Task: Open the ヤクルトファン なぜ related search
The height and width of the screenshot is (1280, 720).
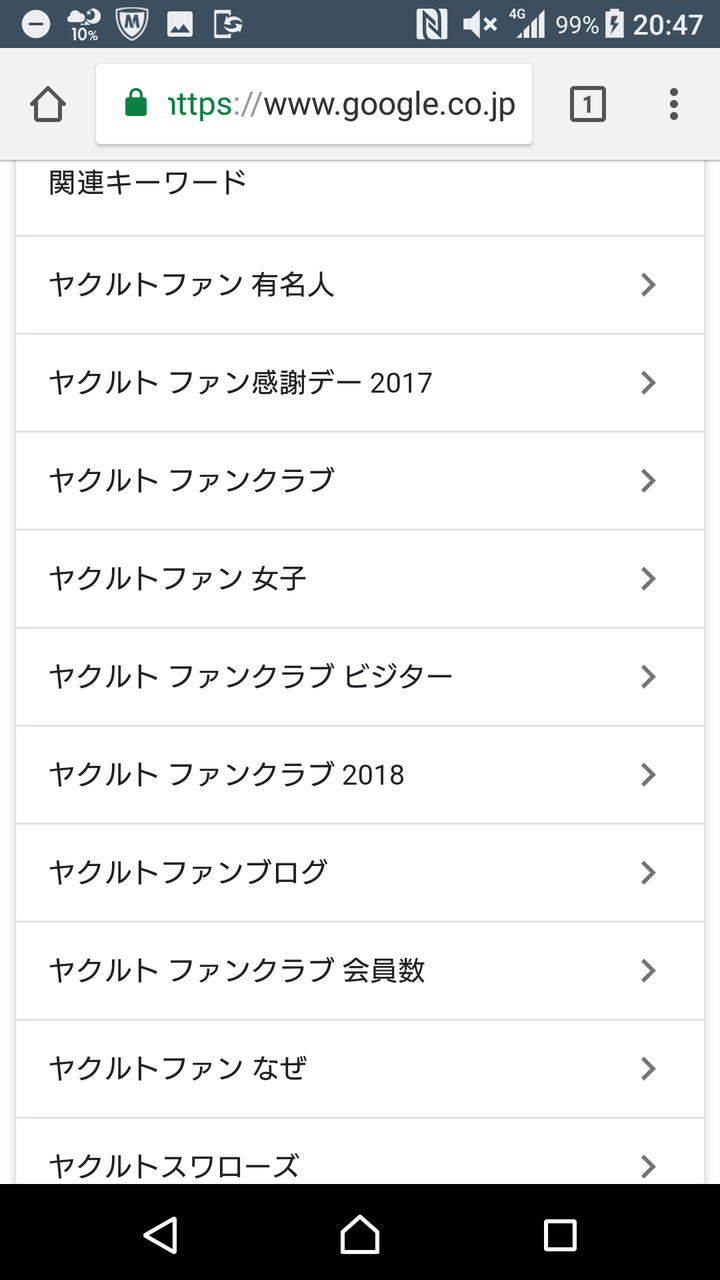Action: click(360, 1069)
